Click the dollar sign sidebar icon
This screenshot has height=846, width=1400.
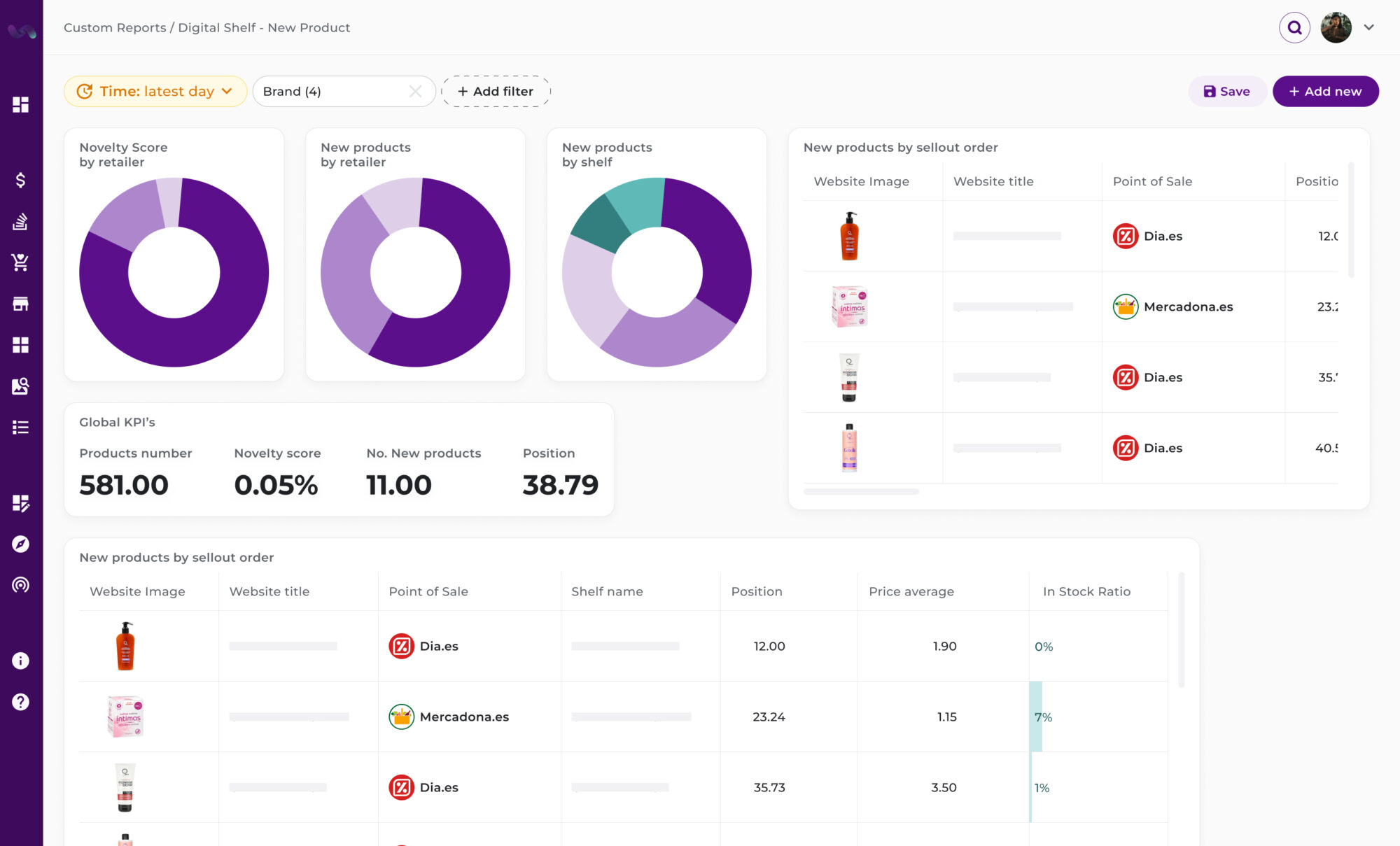click(x=20, y=181)
